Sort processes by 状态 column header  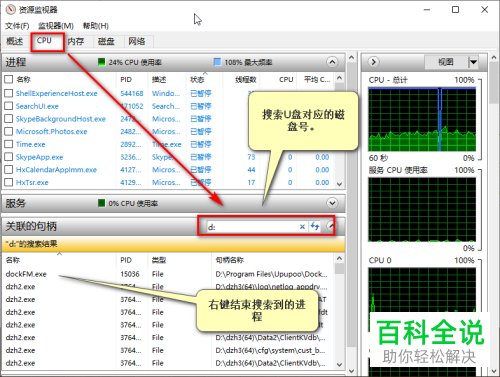pos(197,80)
